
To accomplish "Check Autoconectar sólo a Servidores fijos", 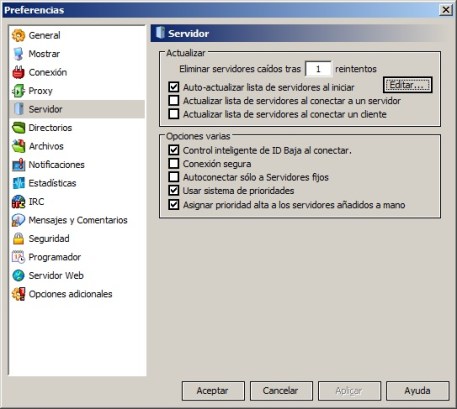I will point(174,177).
